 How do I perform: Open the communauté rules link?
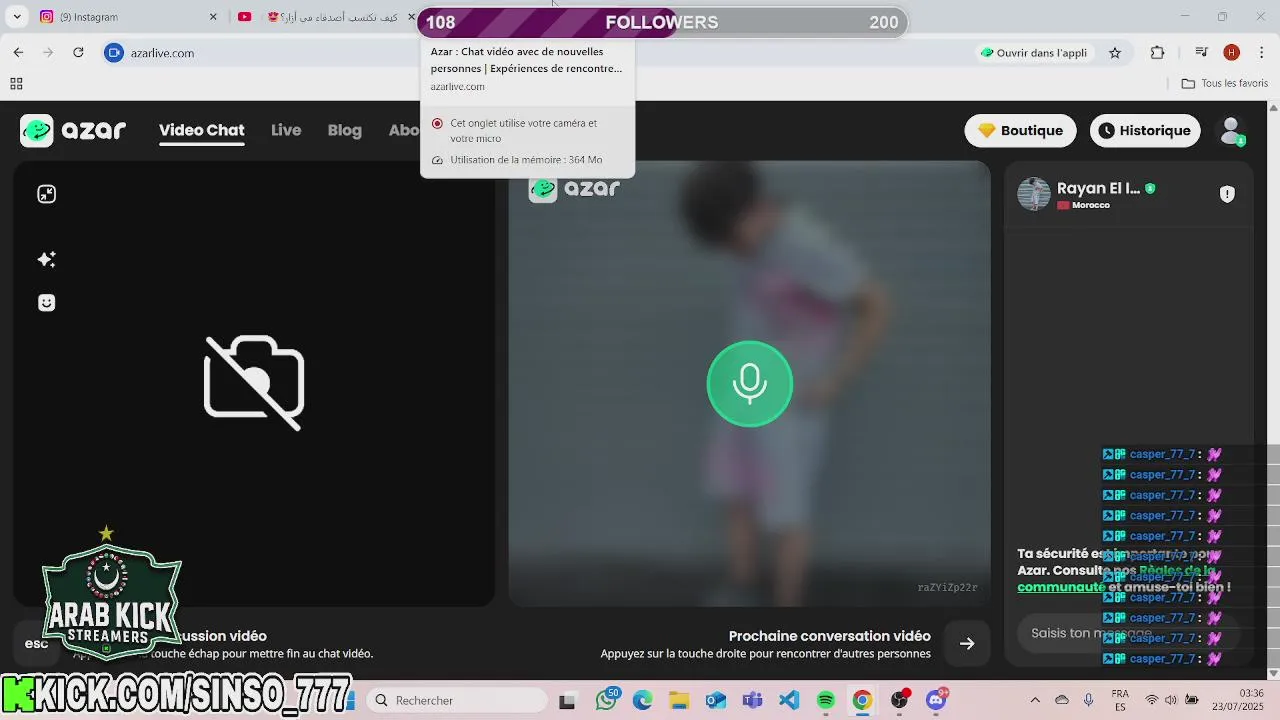[1061, 587]
